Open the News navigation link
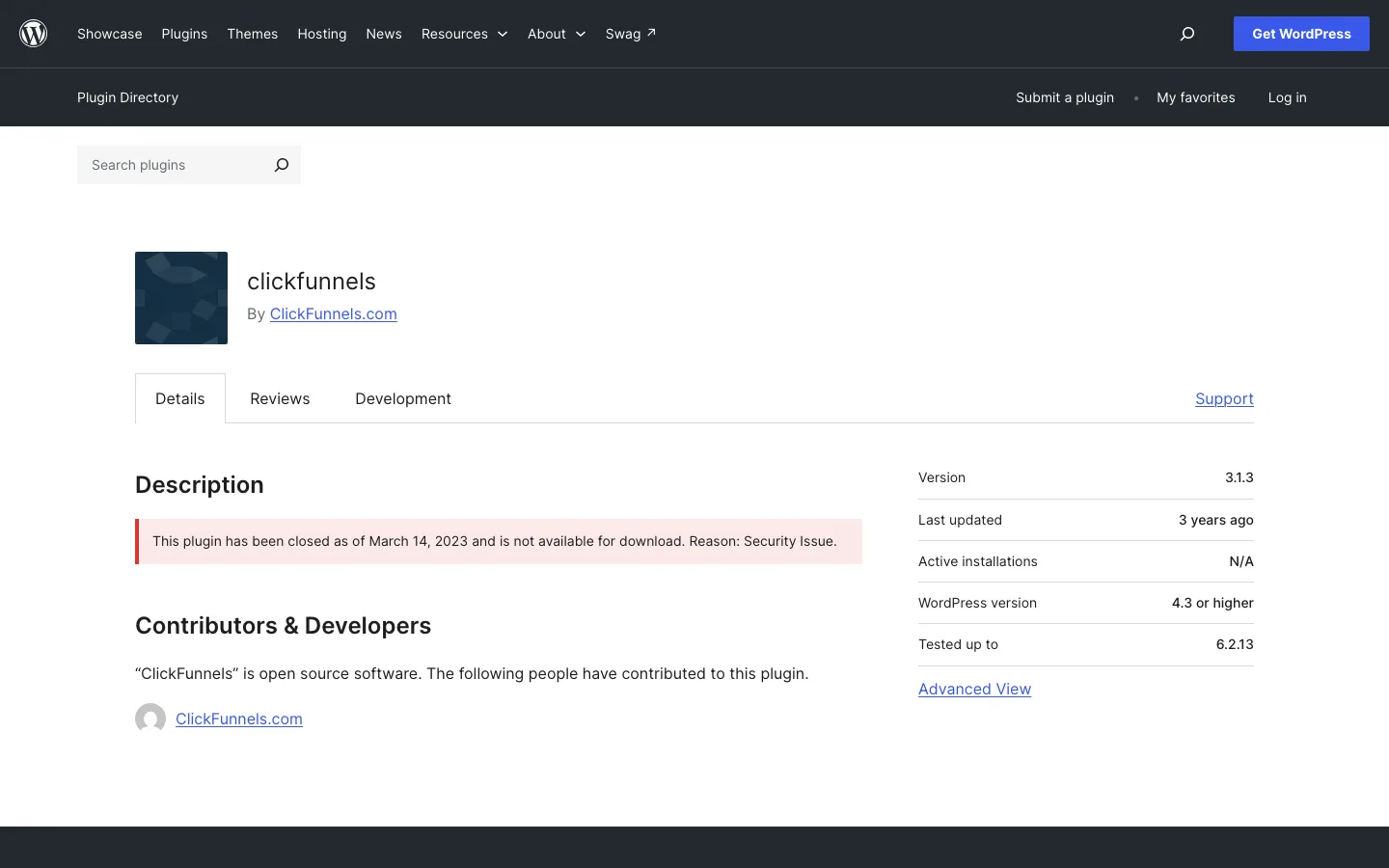 [x=384, y=34]
